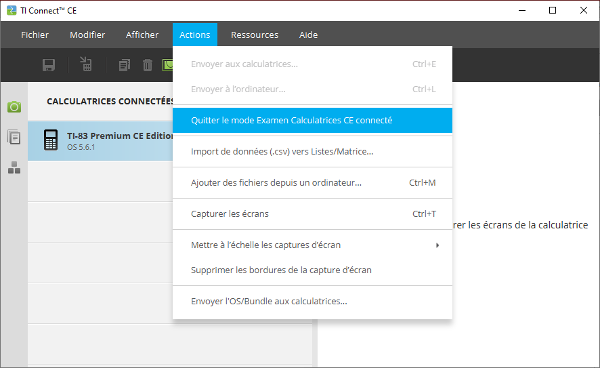The width and height of the screenshot is (600, 368).
Task: Click the green screen capture toolbar icon
Action: click(168, 65)
